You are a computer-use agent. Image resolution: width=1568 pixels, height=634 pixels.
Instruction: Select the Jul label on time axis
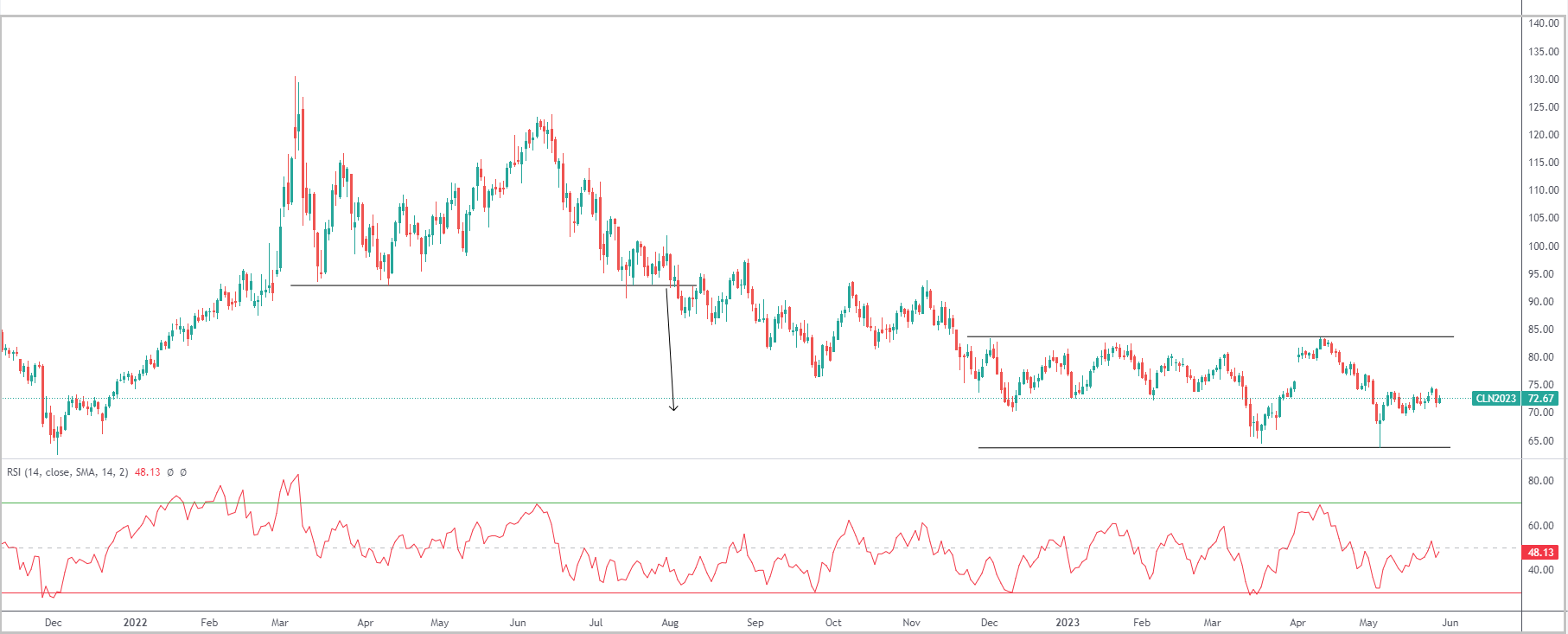[x=596, y=623]
